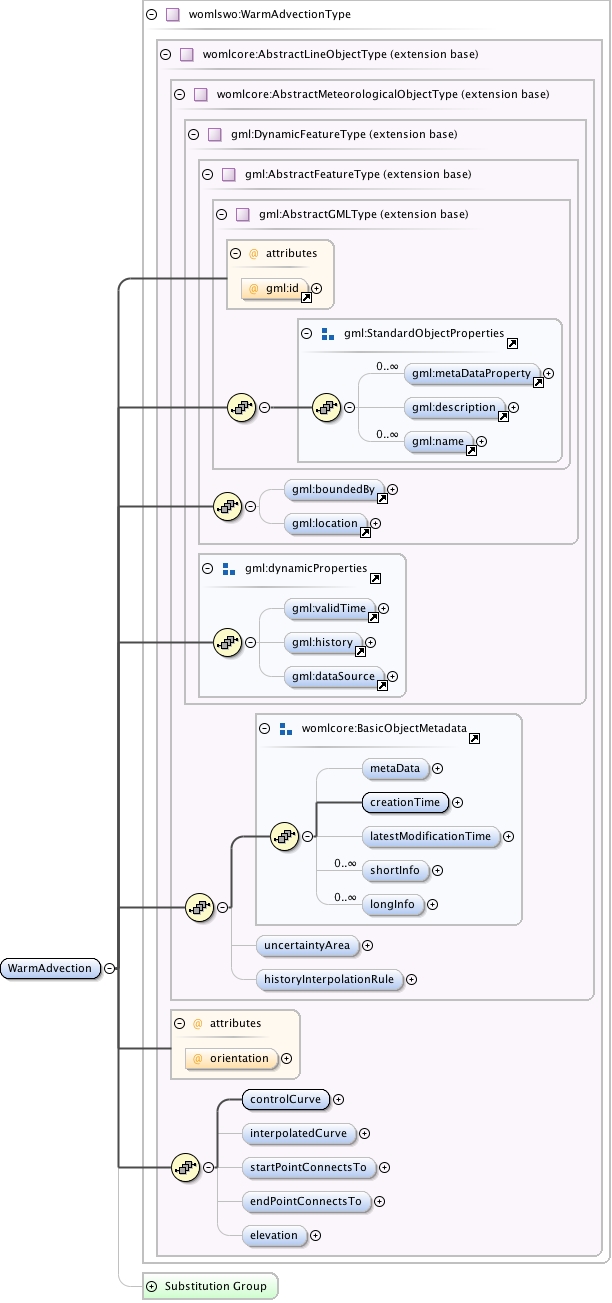This screenshot has width=612, height=1303.
Task: Expand gml:boundedBy with its plus button
Action: [x=392, y=490]
